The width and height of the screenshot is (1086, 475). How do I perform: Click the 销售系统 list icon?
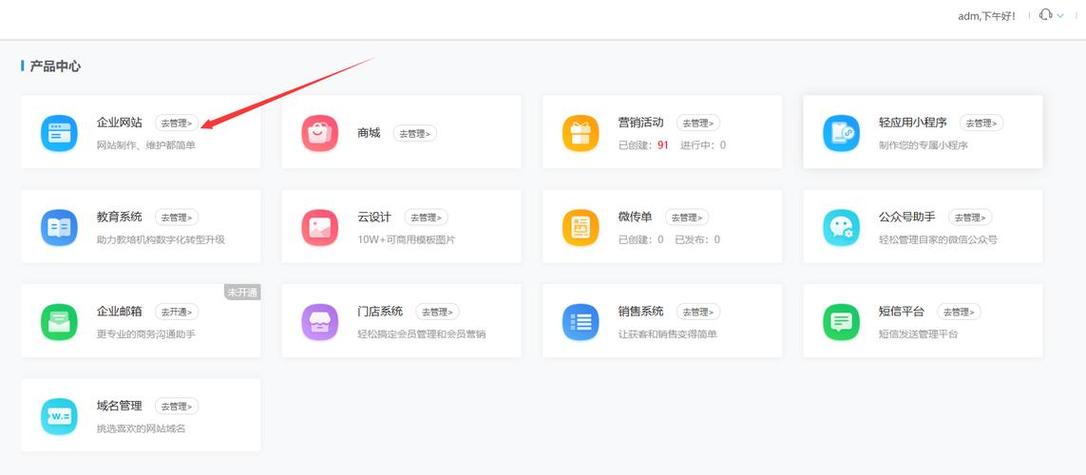[x=580, y=322]
